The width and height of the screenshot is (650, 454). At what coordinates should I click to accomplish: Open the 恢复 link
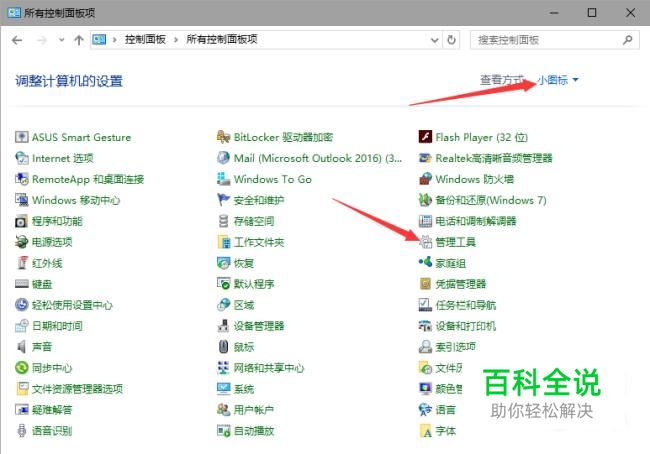click(244, 263)
